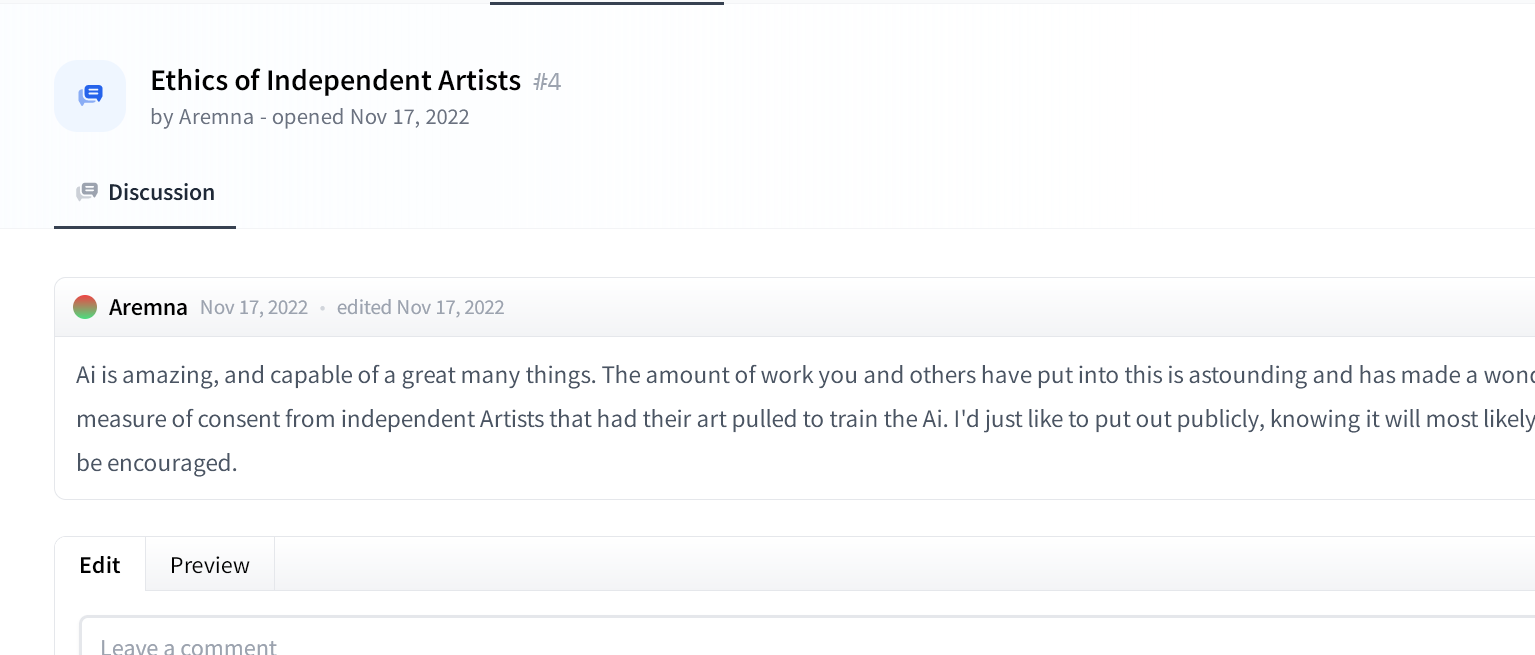The width and height of the screenshot is (1535, 655).
Task: Open Aremna's round gradient avatar
Action: point(85,307)
